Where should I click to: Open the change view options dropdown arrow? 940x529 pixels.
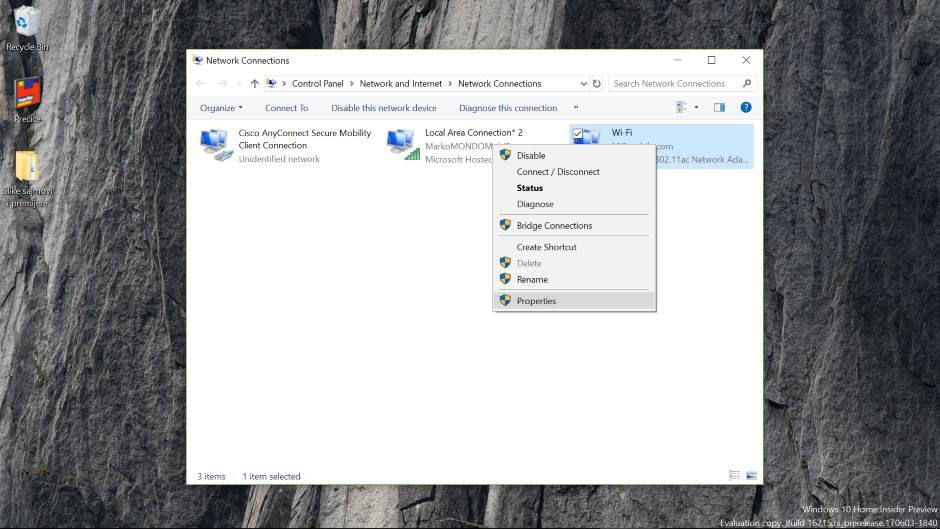click(696, 107)
